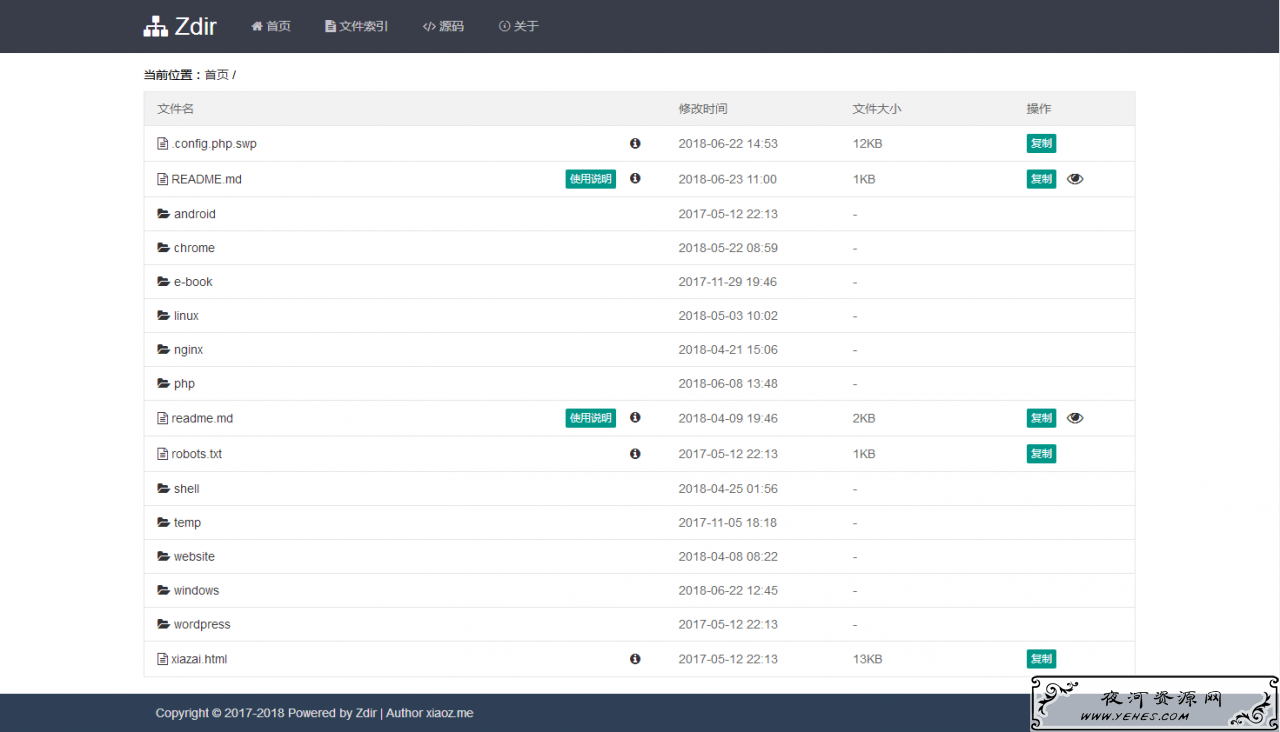Open the nginx folder link

[188, 350]
